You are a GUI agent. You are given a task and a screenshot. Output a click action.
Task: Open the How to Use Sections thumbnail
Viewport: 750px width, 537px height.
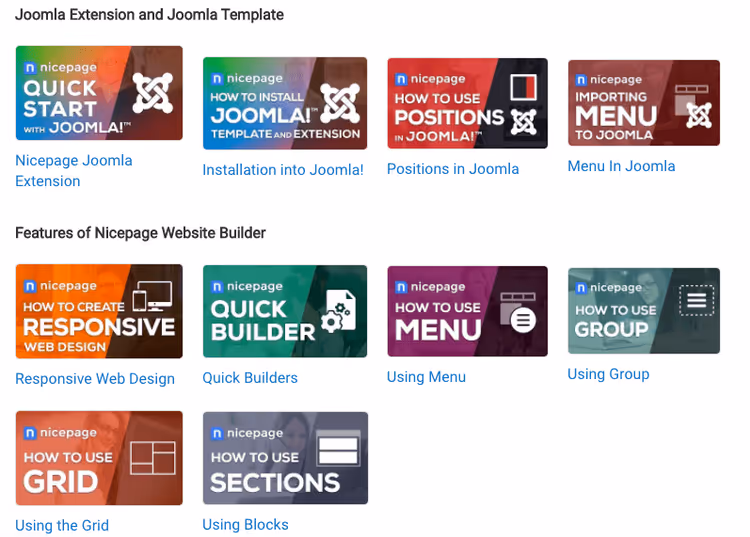(x=286, y=458)
